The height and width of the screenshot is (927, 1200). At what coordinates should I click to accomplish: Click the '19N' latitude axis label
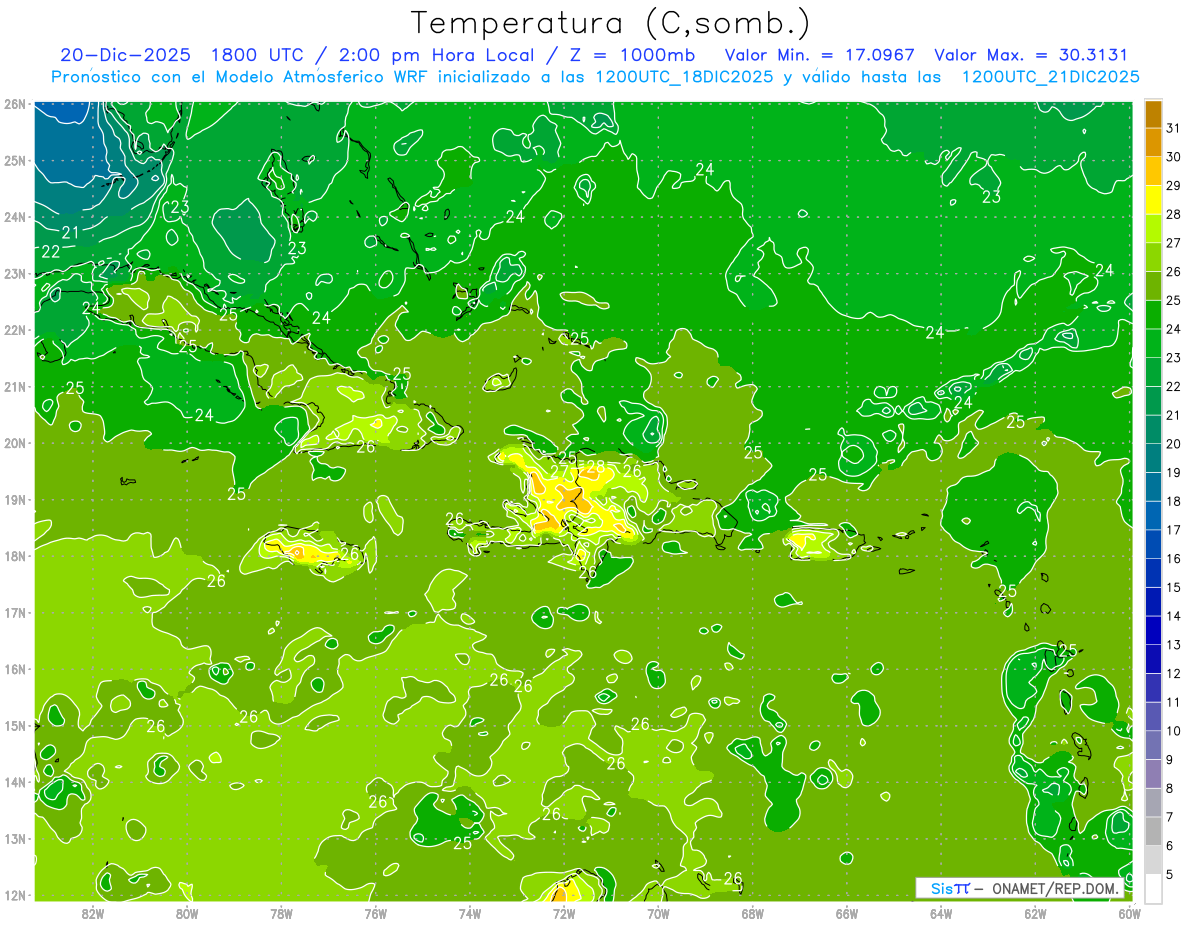(15, 499)
